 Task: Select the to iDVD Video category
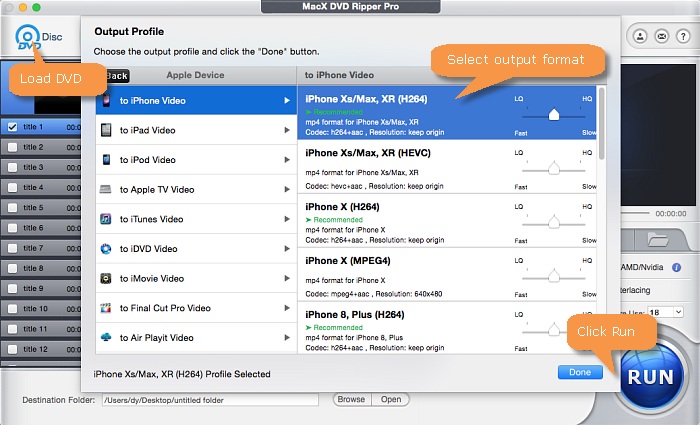196,249
